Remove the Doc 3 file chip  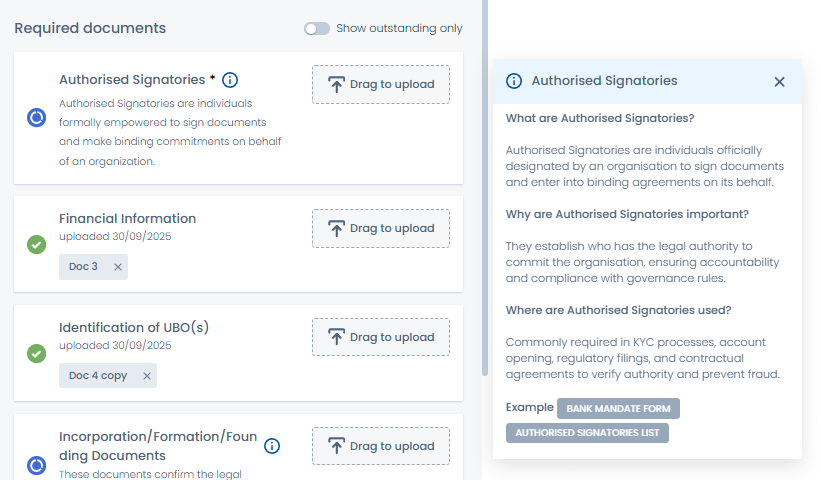tap(117, 267)
